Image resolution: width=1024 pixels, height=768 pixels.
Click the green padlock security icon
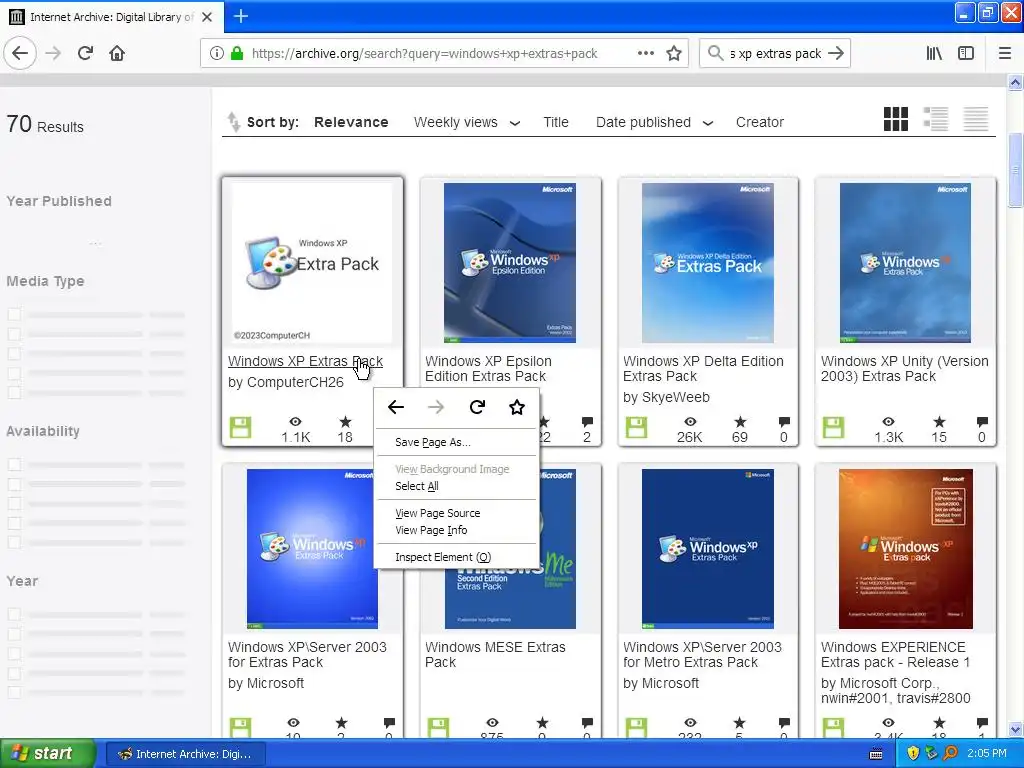point(237,54)
